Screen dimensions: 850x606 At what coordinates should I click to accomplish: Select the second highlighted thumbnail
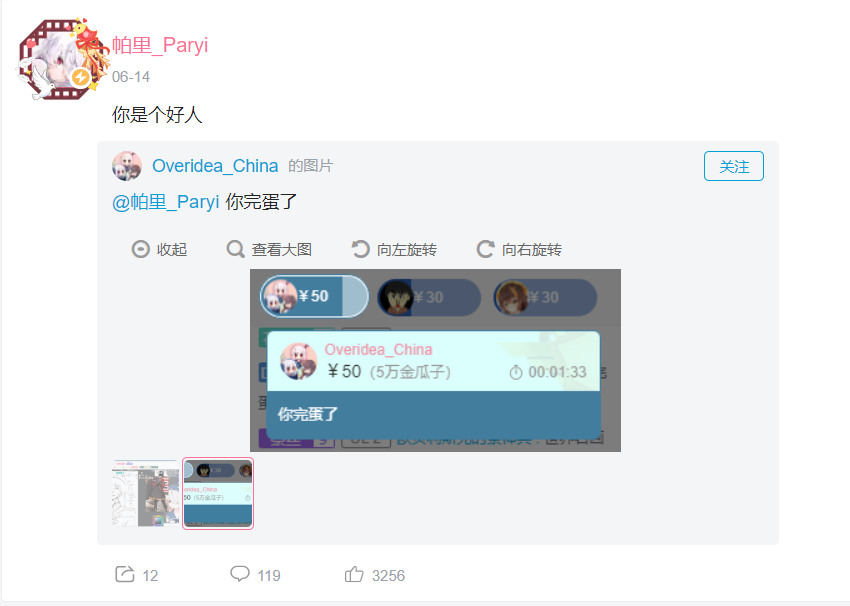tap(218, 493)
